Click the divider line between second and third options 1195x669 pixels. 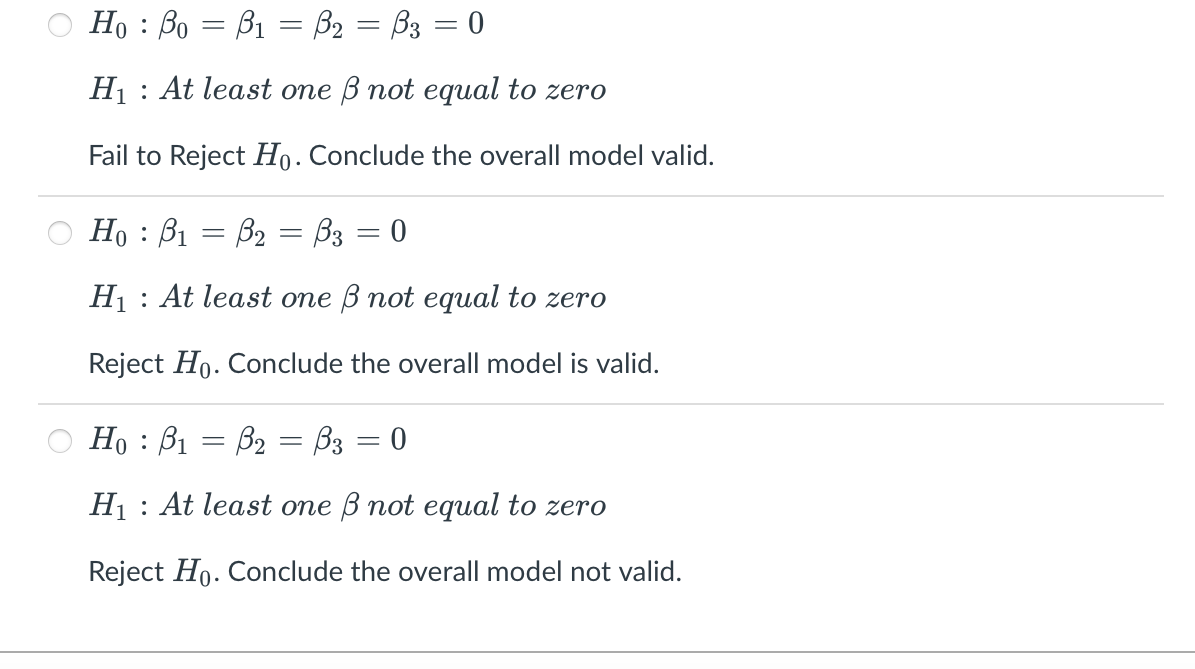[600, 401]
